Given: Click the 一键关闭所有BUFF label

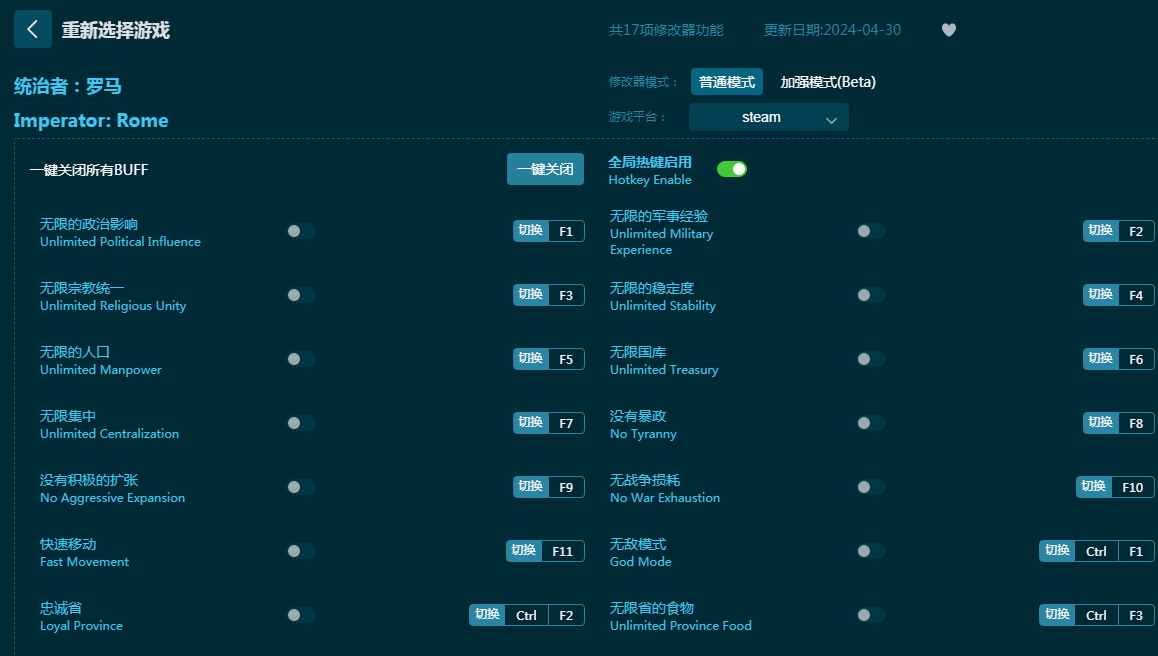Looking at the screenshot, I should (89, 170).
